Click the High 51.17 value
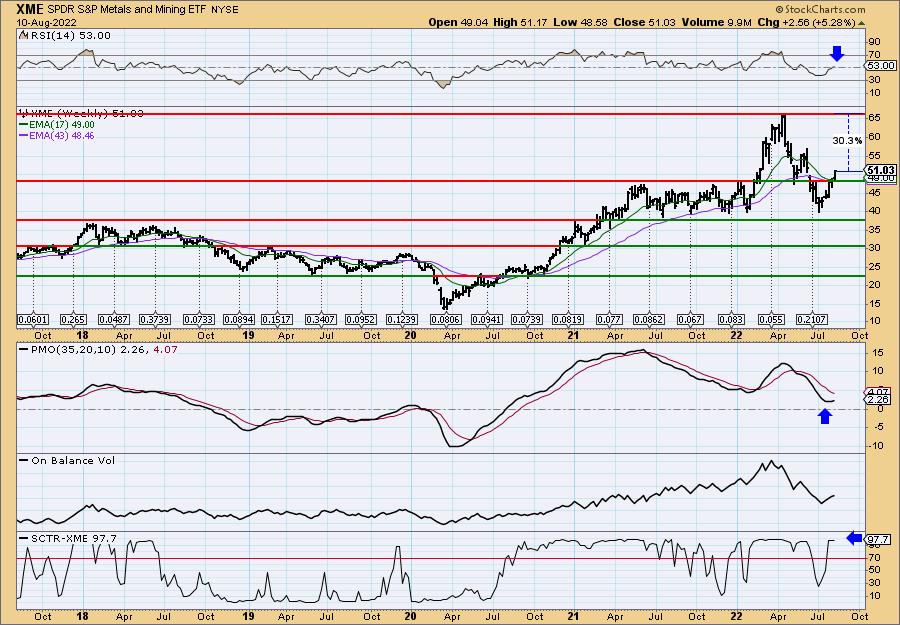Viewport: 900px width, 625px height. coord(520,22)
